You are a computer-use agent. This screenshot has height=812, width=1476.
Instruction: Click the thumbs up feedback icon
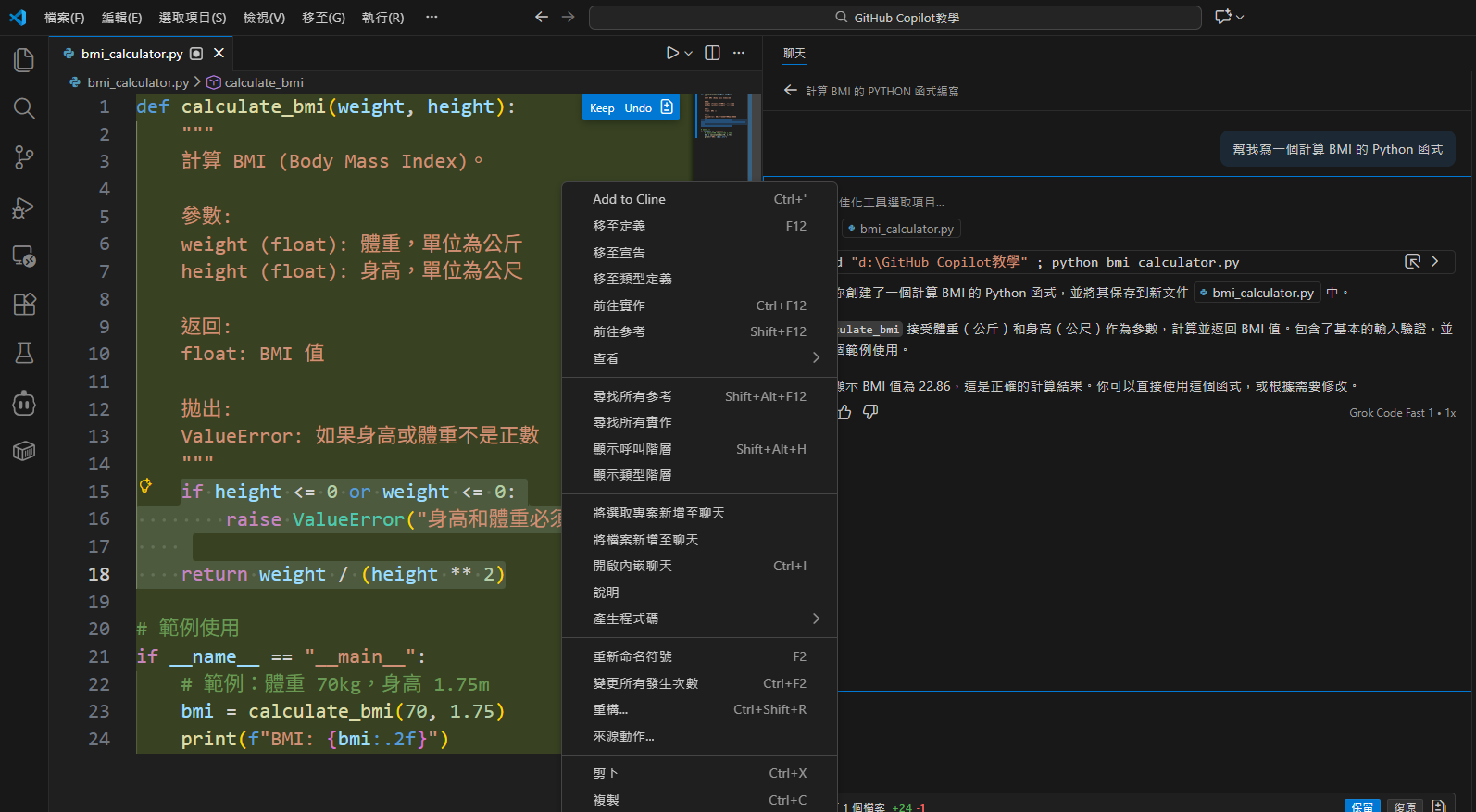pos(844,412)
